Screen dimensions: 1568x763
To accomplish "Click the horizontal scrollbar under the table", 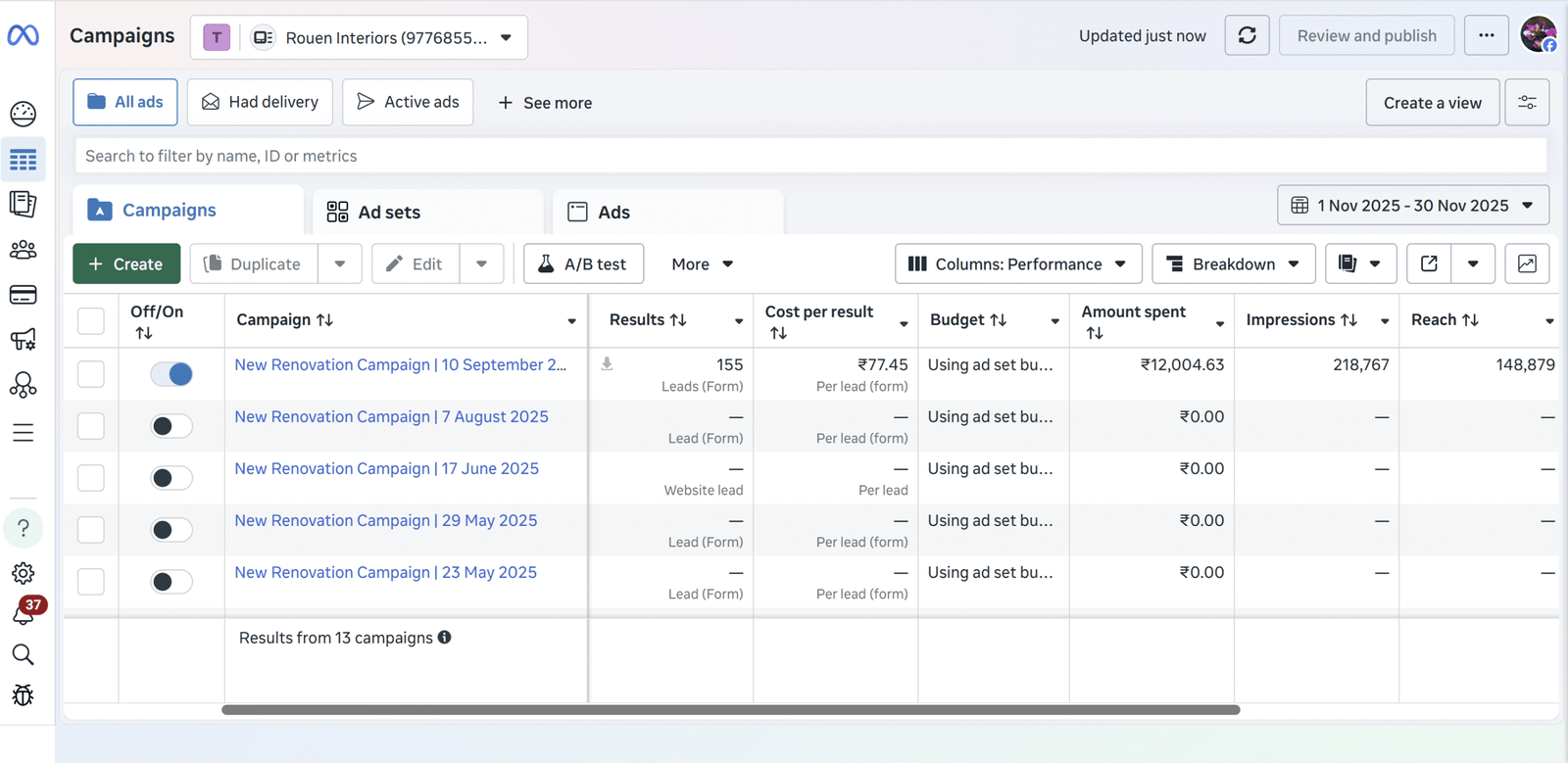I will tap(730, 710).
